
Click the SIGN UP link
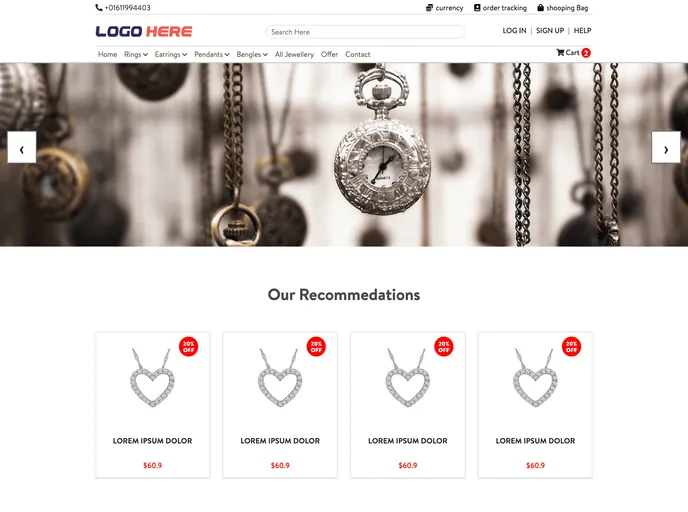click(x=550, y=31)
